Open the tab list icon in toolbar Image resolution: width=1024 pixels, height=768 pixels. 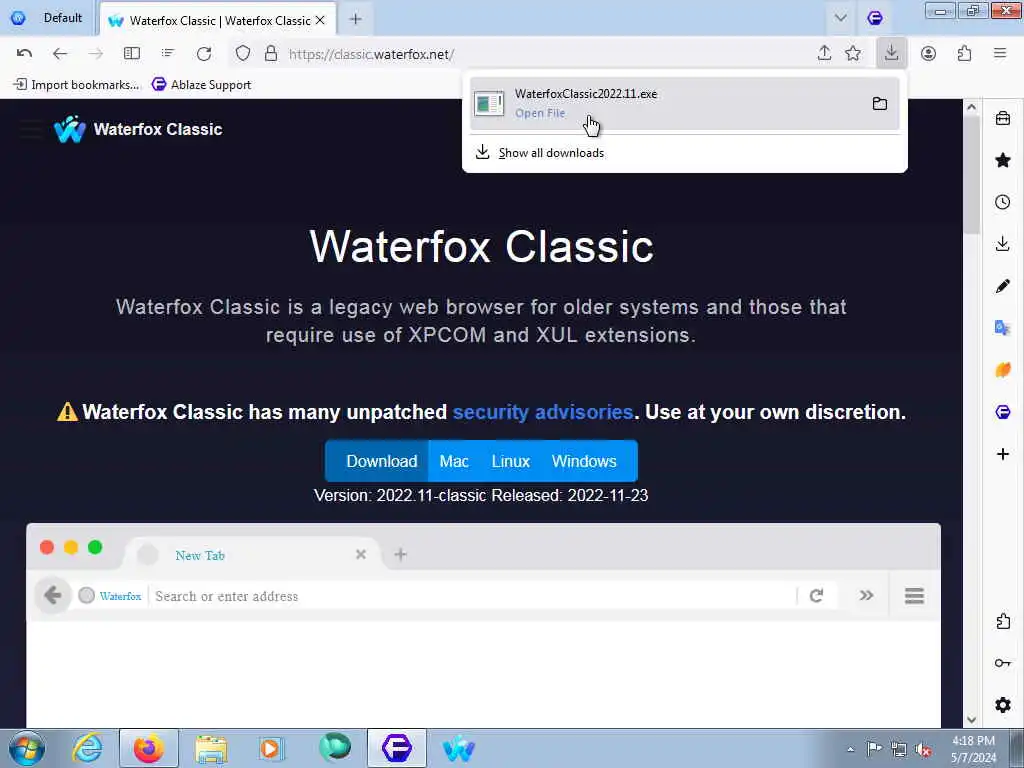click(x=168, y=54)
